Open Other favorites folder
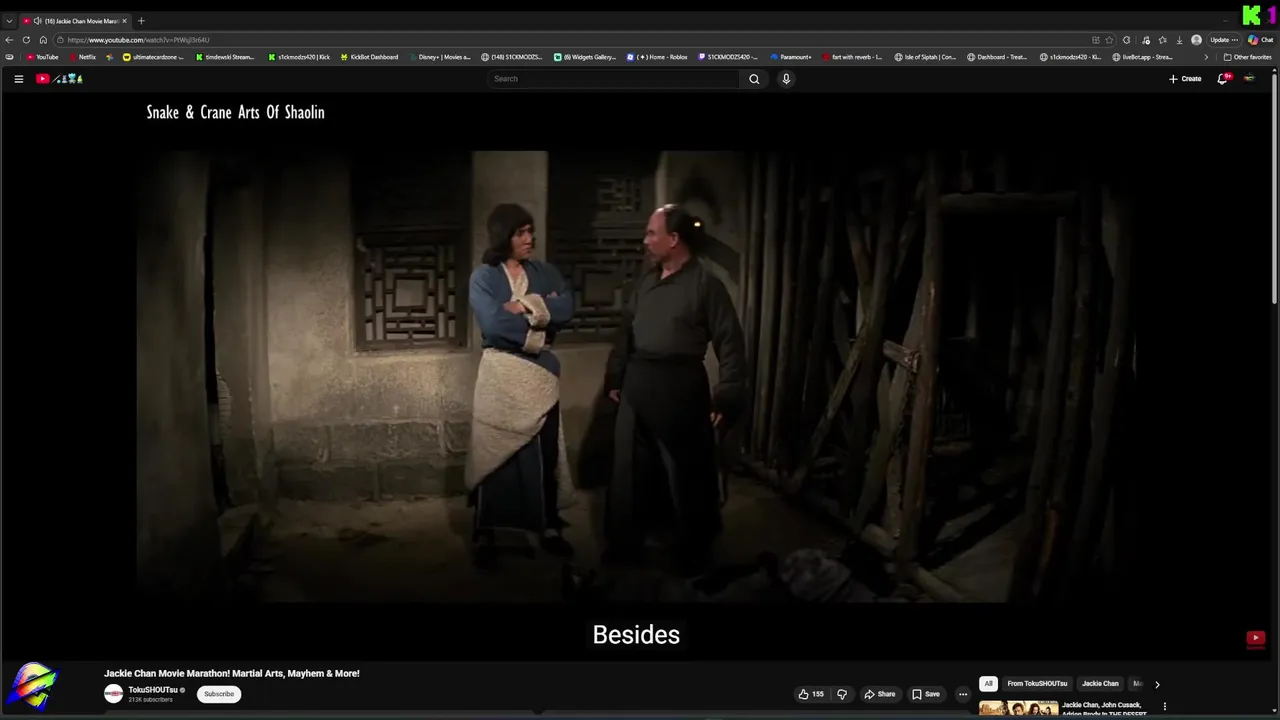1280x720 pixels. click(x=1248, y=57)
